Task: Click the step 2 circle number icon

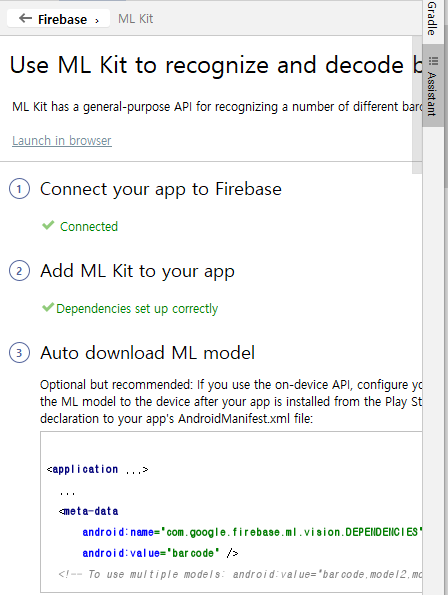Action: [19, 271]
